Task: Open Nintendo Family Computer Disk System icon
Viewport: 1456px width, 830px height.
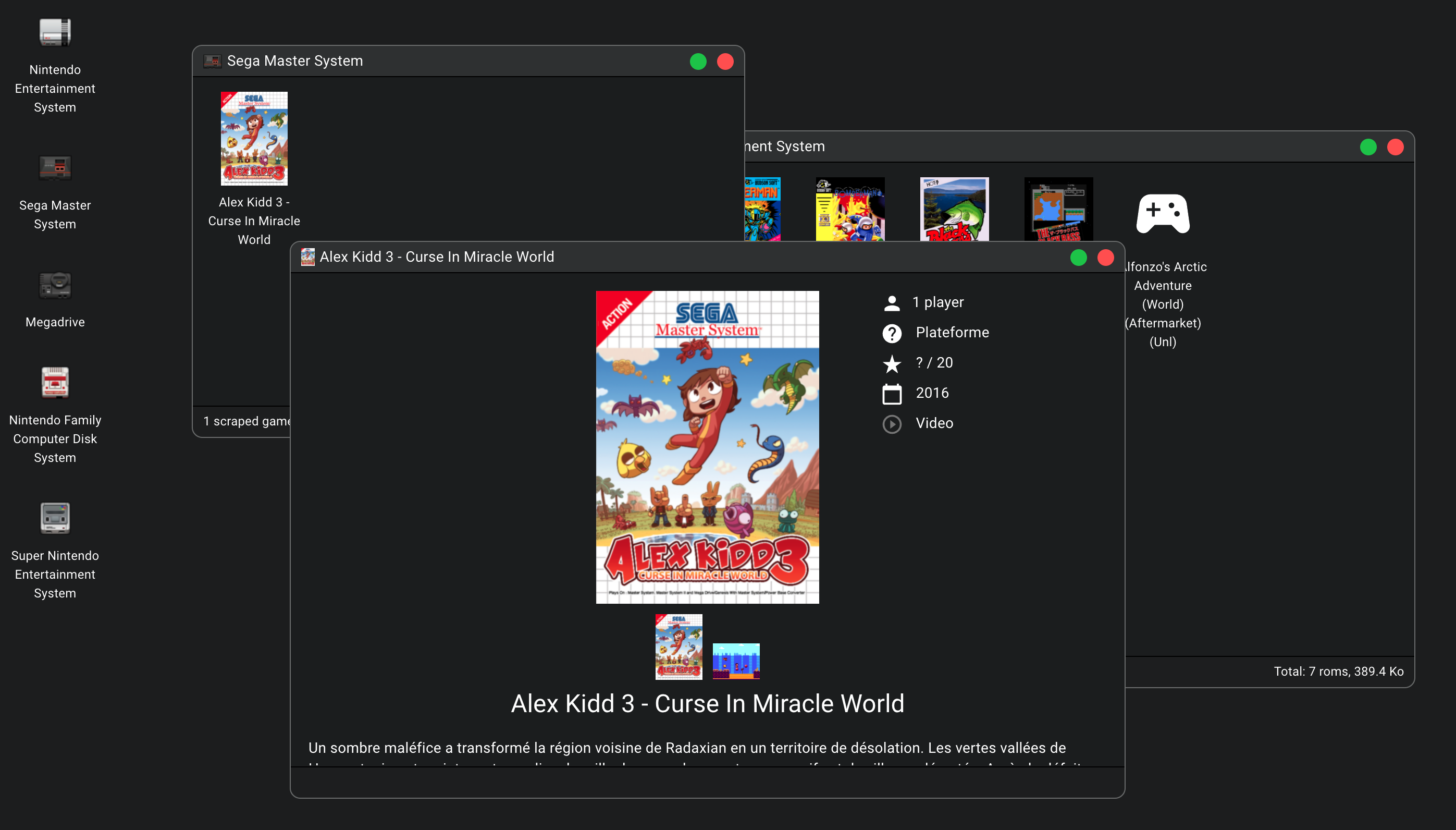Action: coord(55,383)
